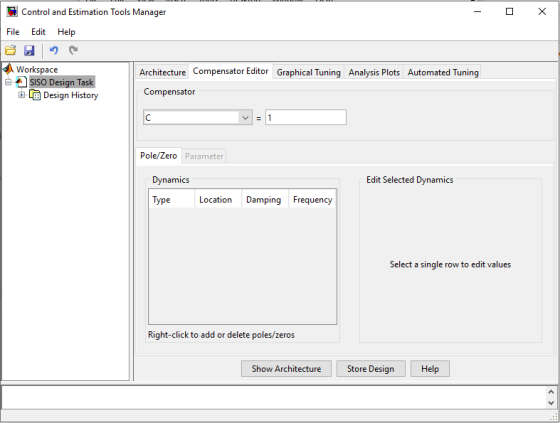Collapse the SISO Design Task tree node

tap(8, 82)
